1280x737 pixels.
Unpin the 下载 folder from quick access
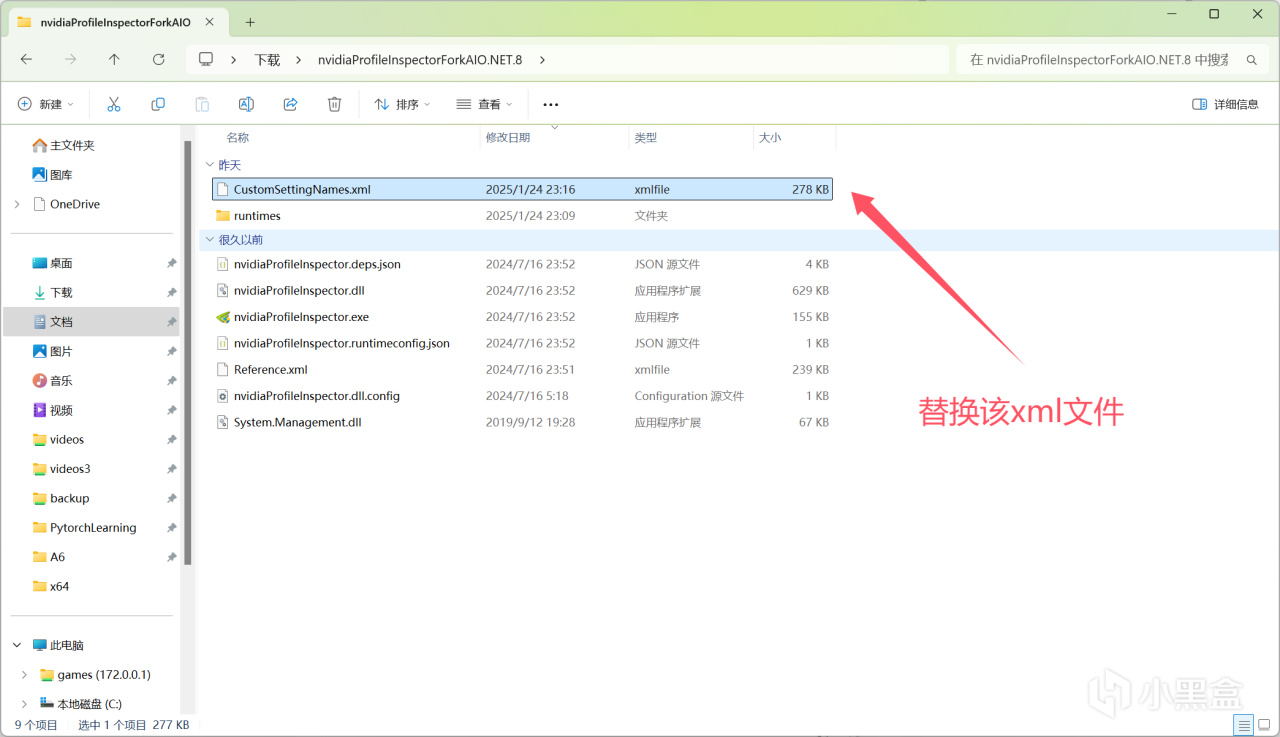(x=171, y=293)
